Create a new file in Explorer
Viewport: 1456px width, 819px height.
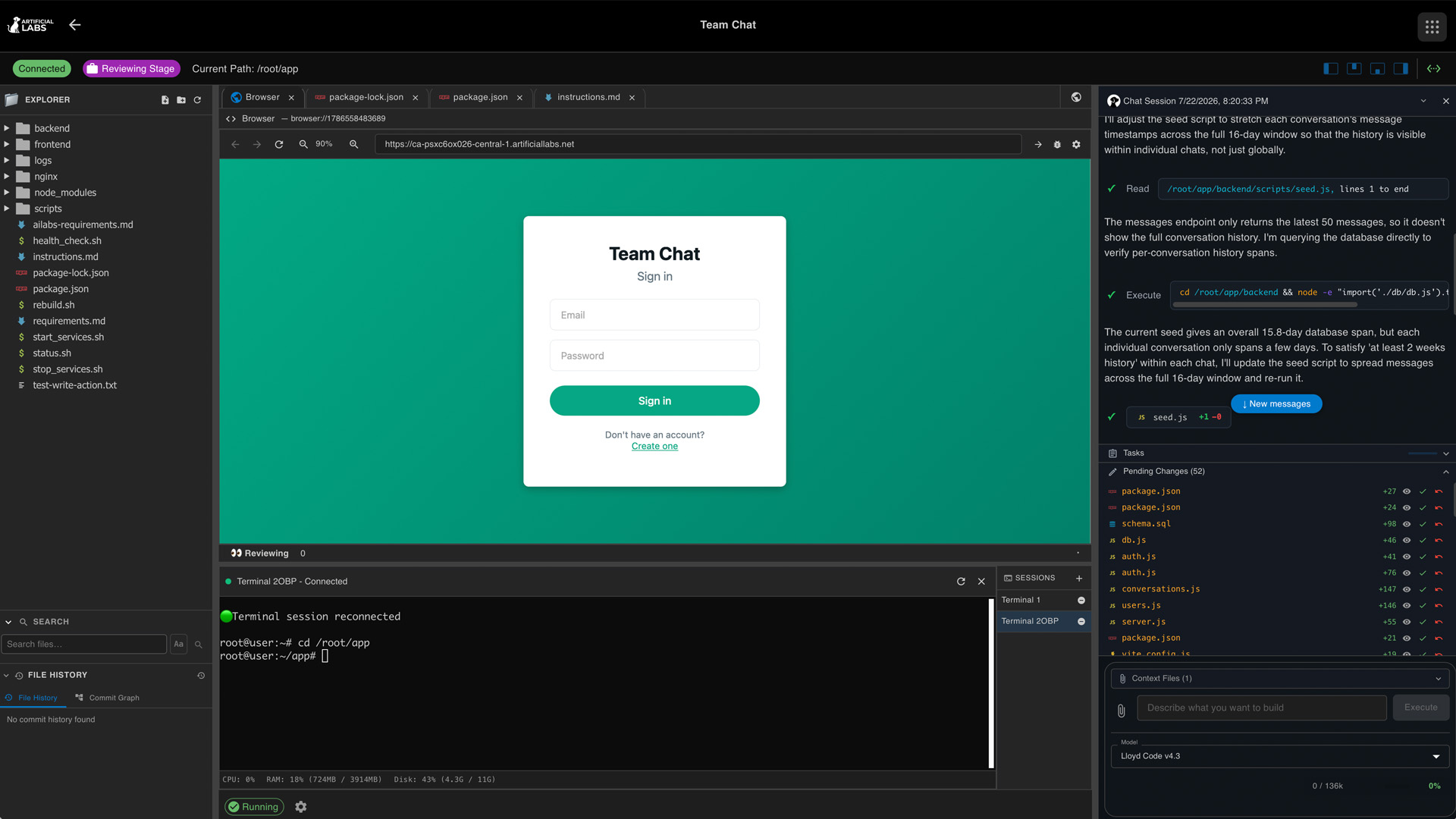(x=165, y=100)
